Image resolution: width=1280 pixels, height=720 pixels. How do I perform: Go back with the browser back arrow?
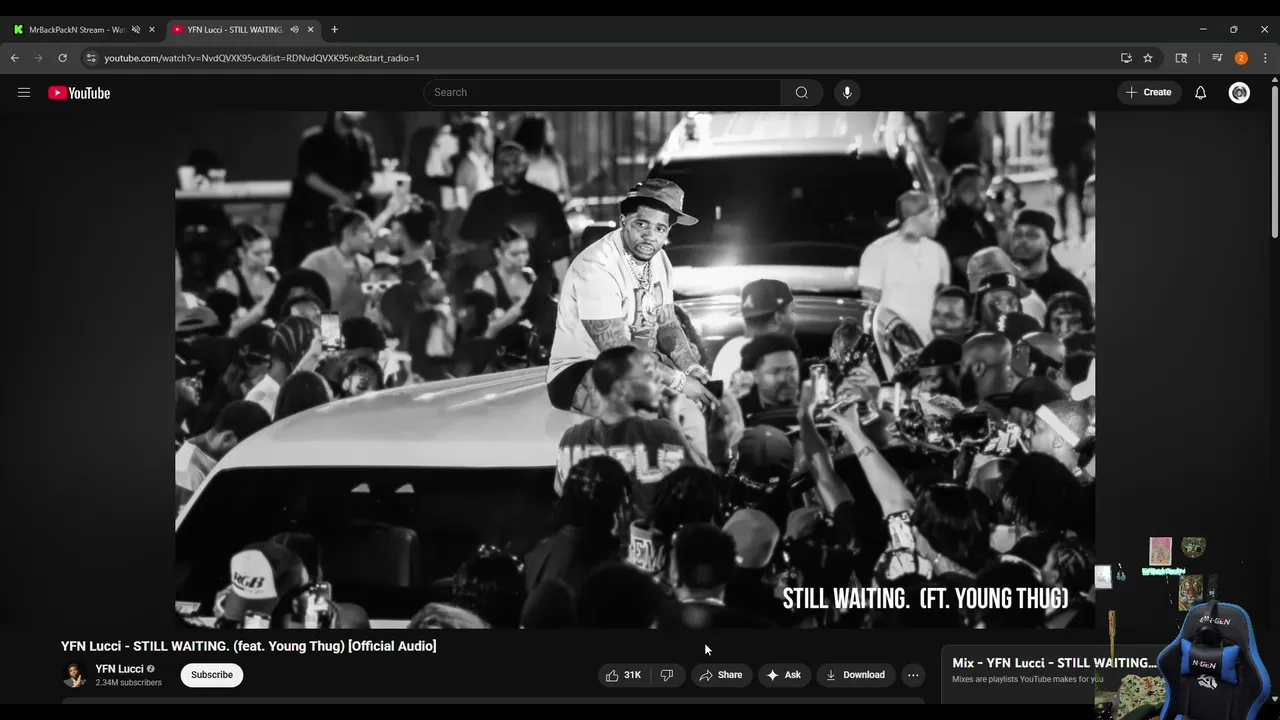pos(14,58)
